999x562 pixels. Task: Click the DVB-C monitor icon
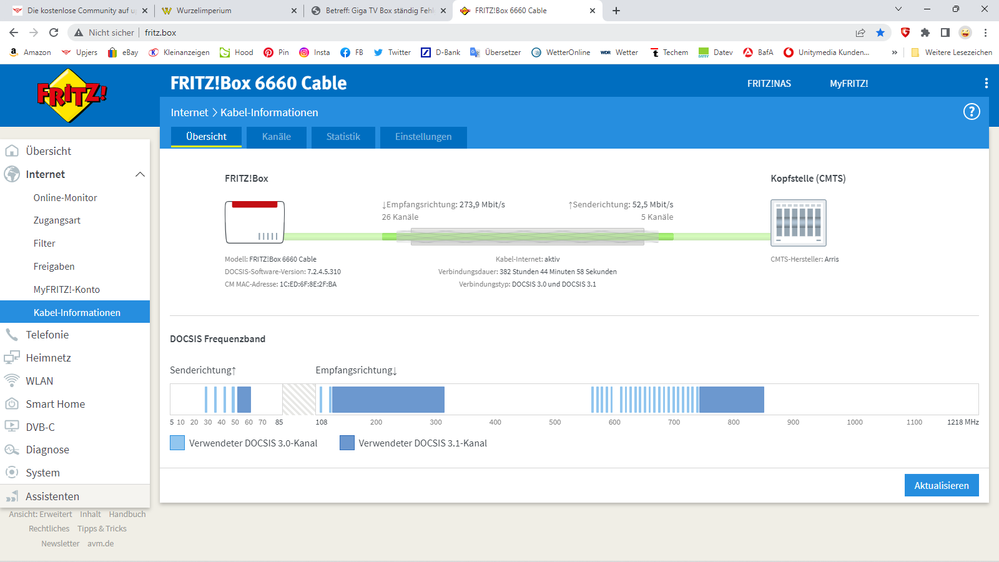[12, 426]
